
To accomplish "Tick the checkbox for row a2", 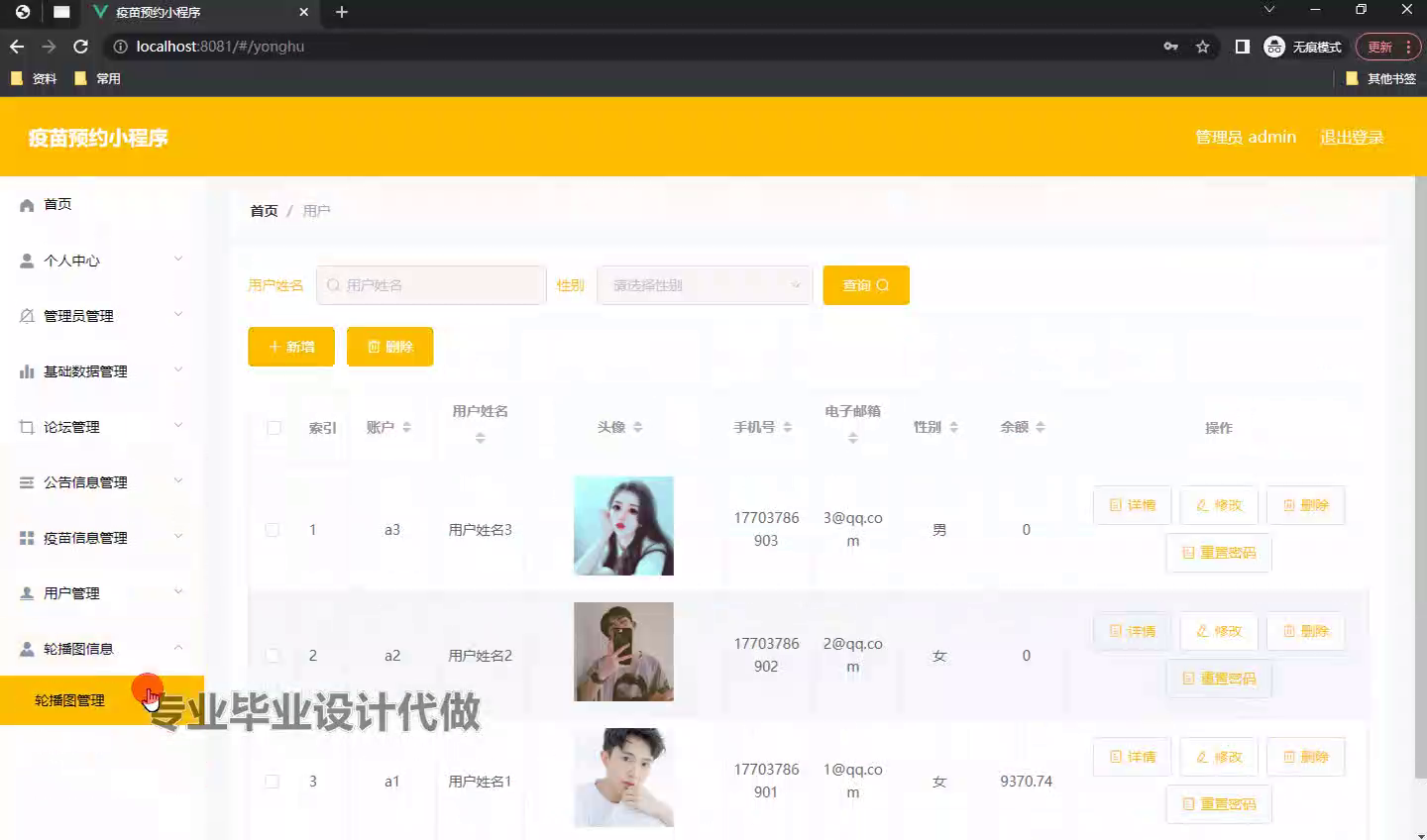I will click(273, 656).
